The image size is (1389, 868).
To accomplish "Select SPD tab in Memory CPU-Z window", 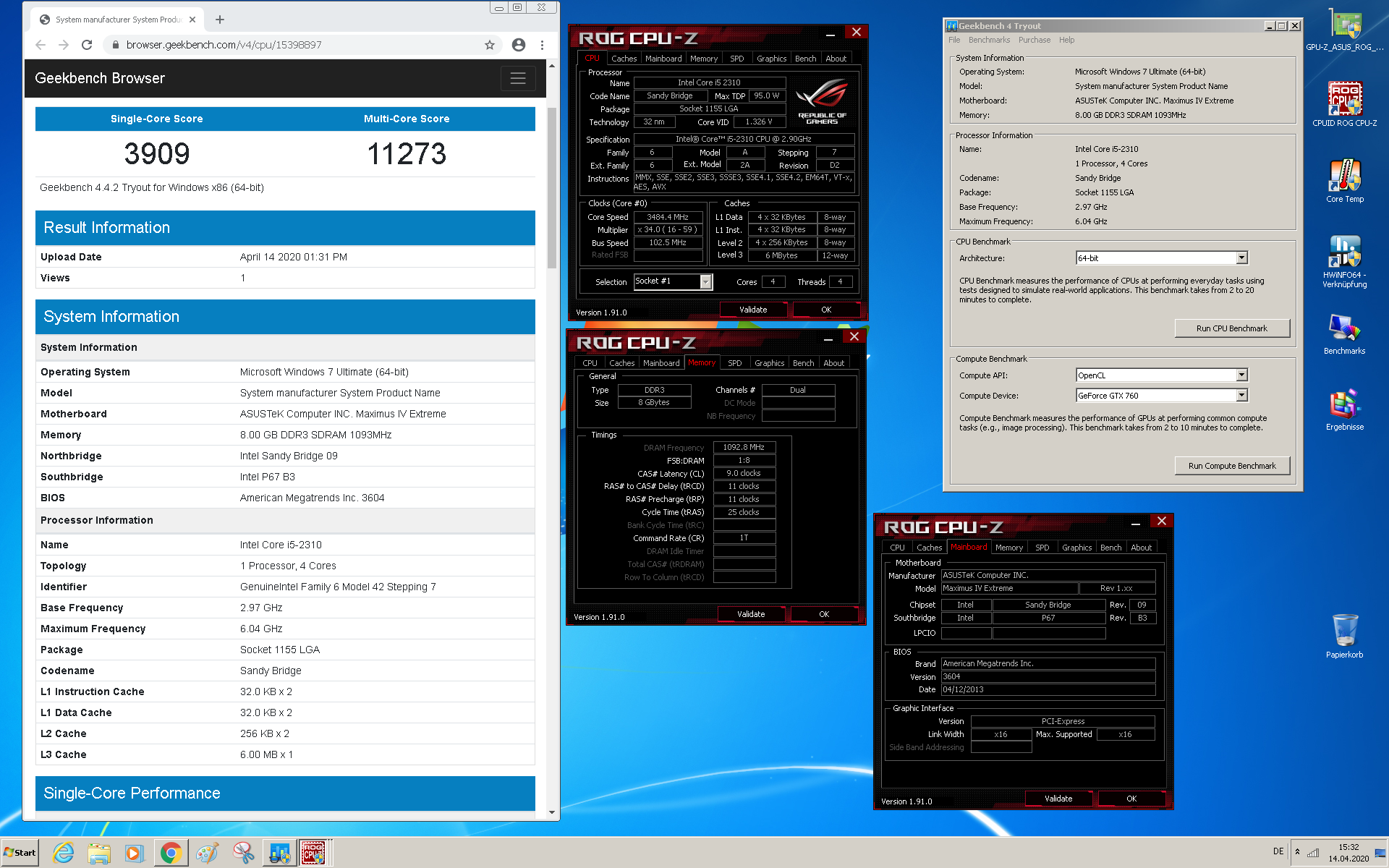I will [x=734, y=363].
